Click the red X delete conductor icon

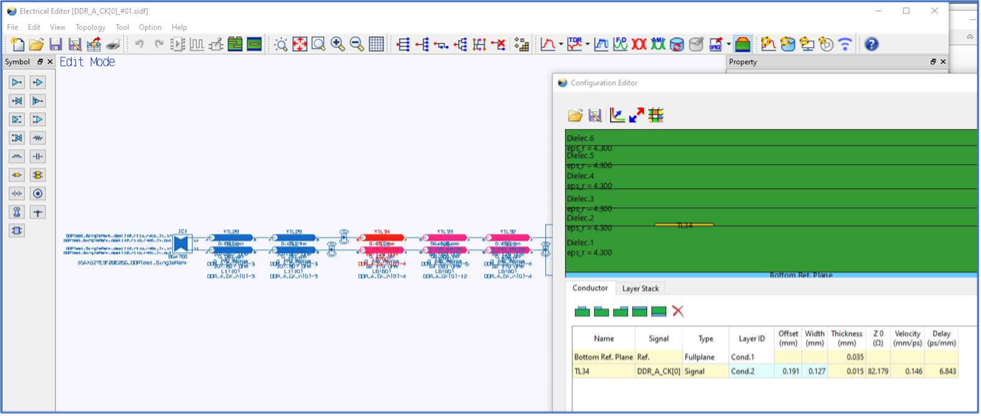678,311
